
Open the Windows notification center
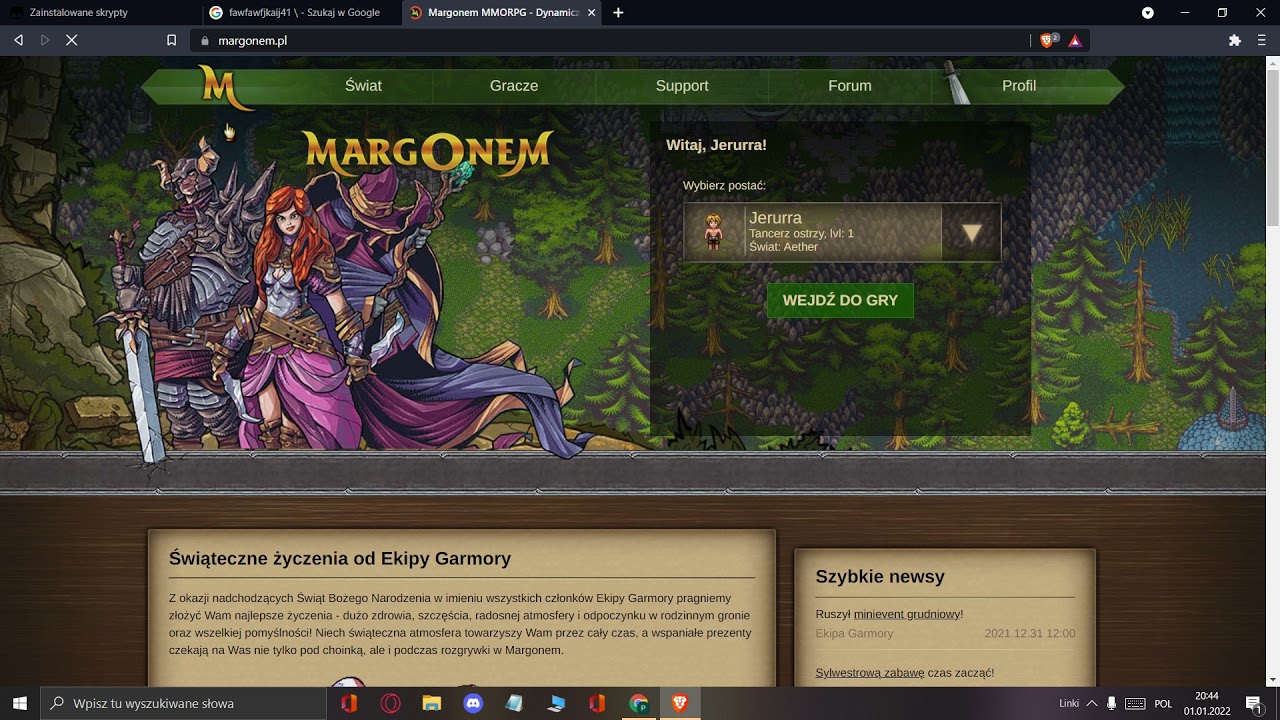coord(1253,703)
